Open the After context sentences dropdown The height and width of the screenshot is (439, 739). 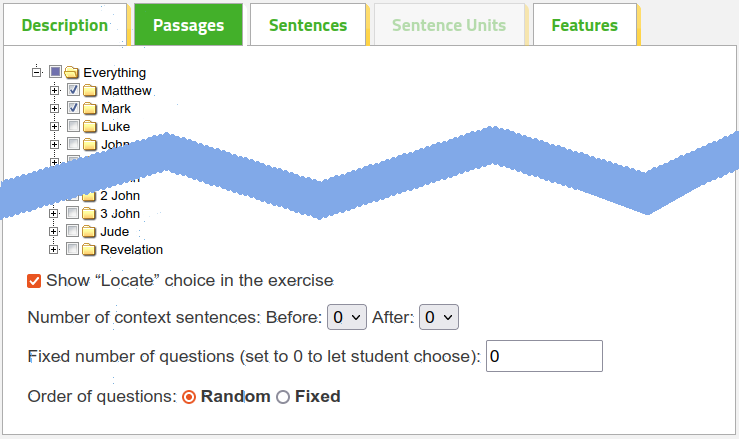click(439, 317)
